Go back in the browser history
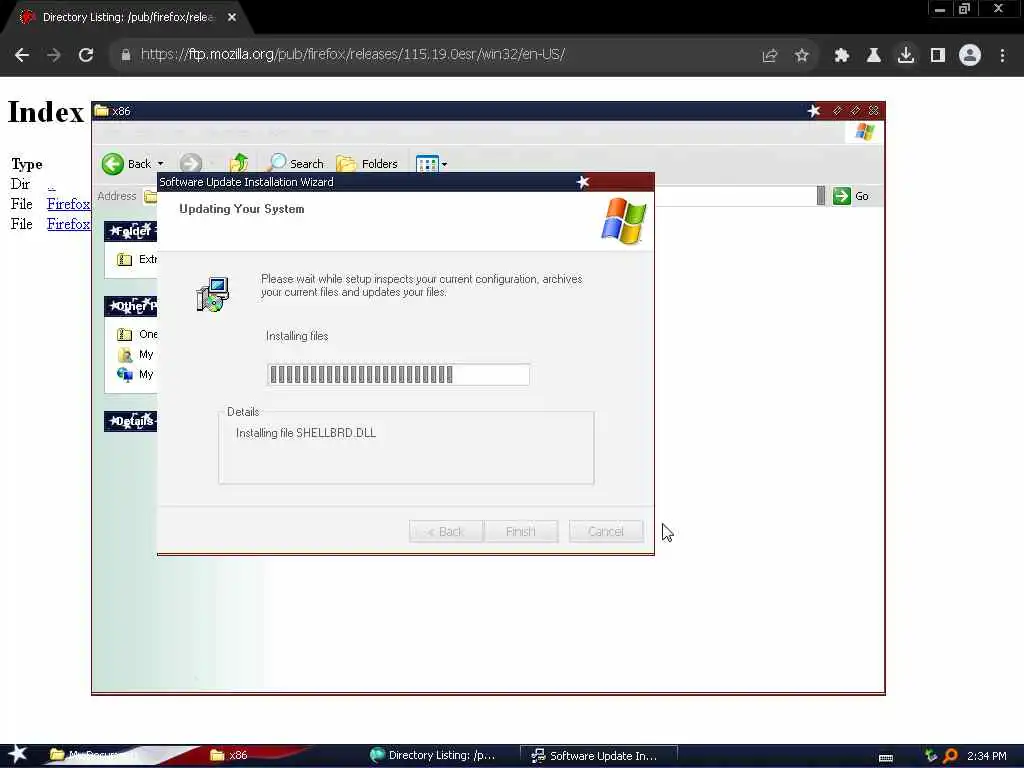Viewport: 1024px width, 768px height. pos(22,55)
